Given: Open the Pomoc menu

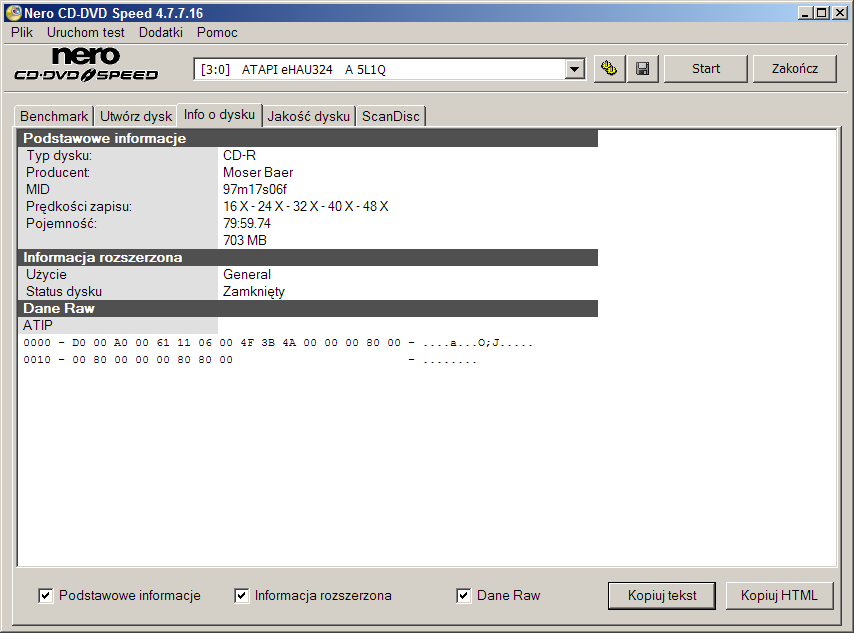Looking at the screenshot, I should 217,33.
